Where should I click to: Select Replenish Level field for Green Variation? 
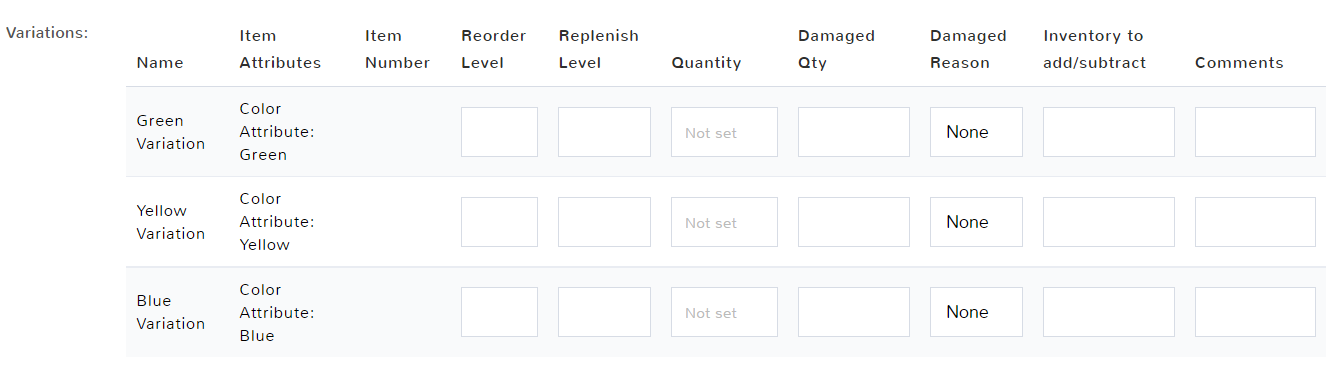pos(604,132)
